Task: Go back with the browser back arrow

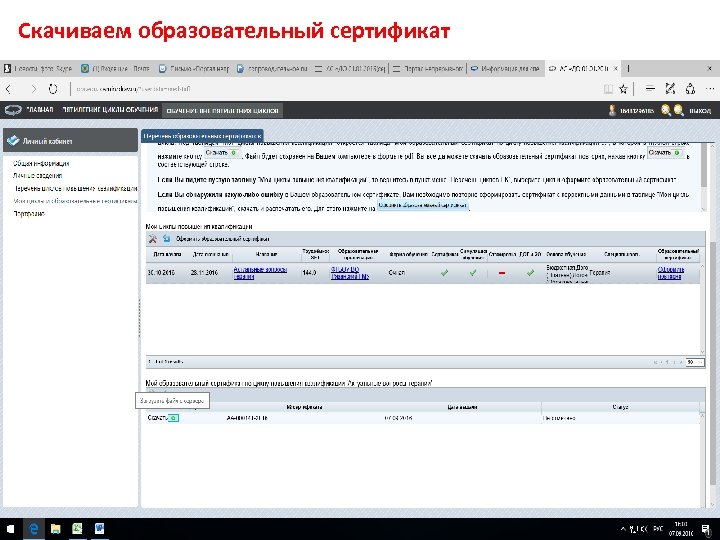Action: tap(8, 89)
